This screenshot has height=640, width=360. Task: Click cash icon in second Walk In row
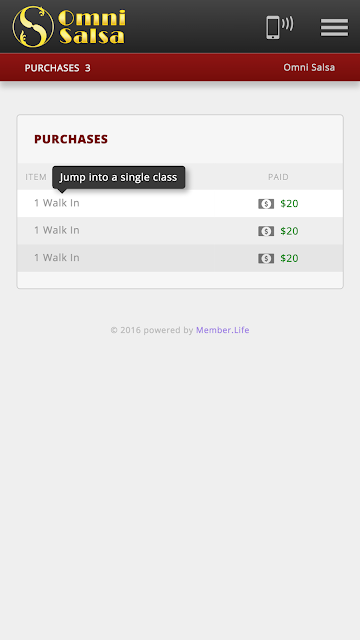click(x=266, y=231)
